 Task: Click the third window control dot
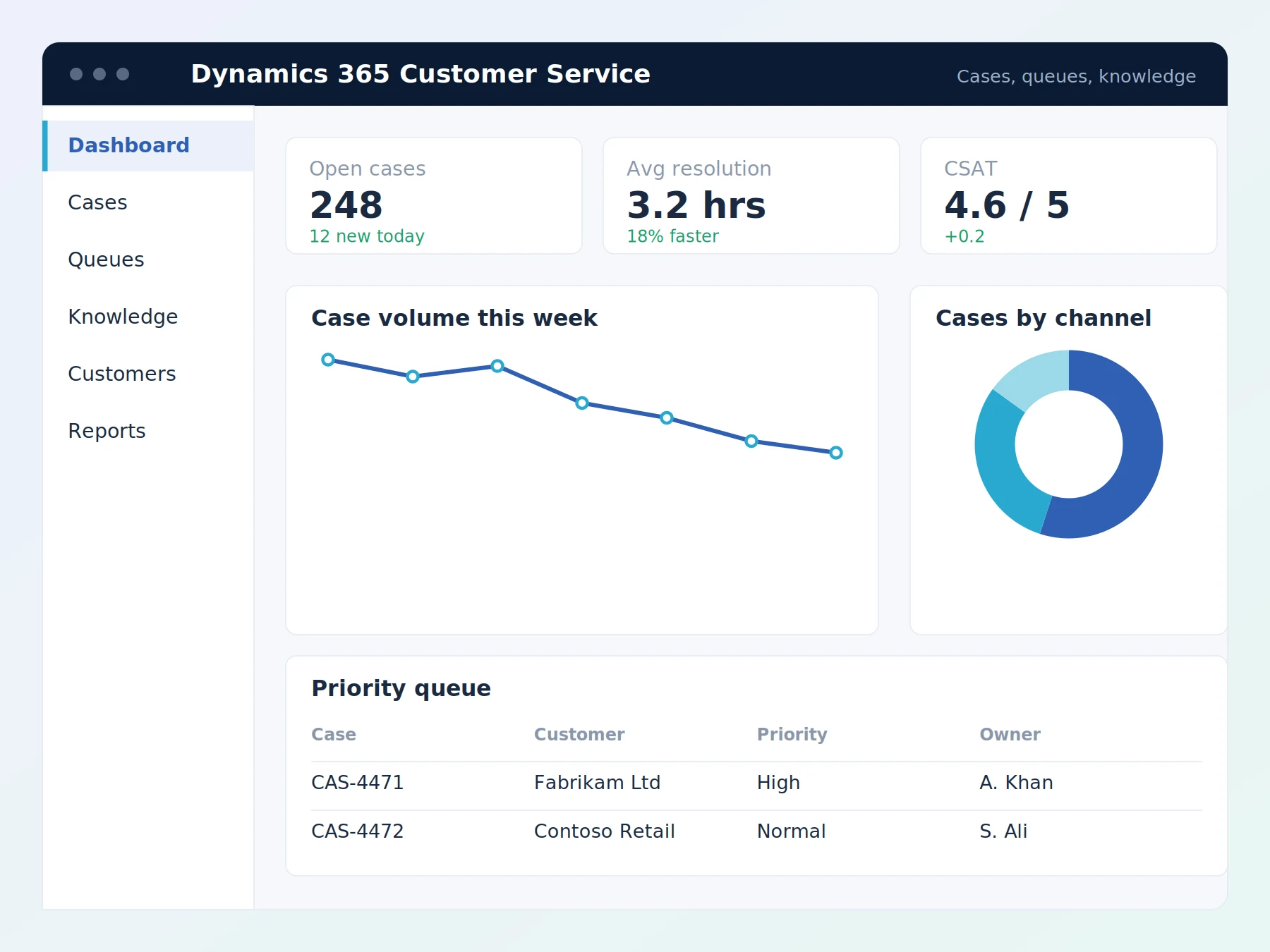(x=123, y=74)
